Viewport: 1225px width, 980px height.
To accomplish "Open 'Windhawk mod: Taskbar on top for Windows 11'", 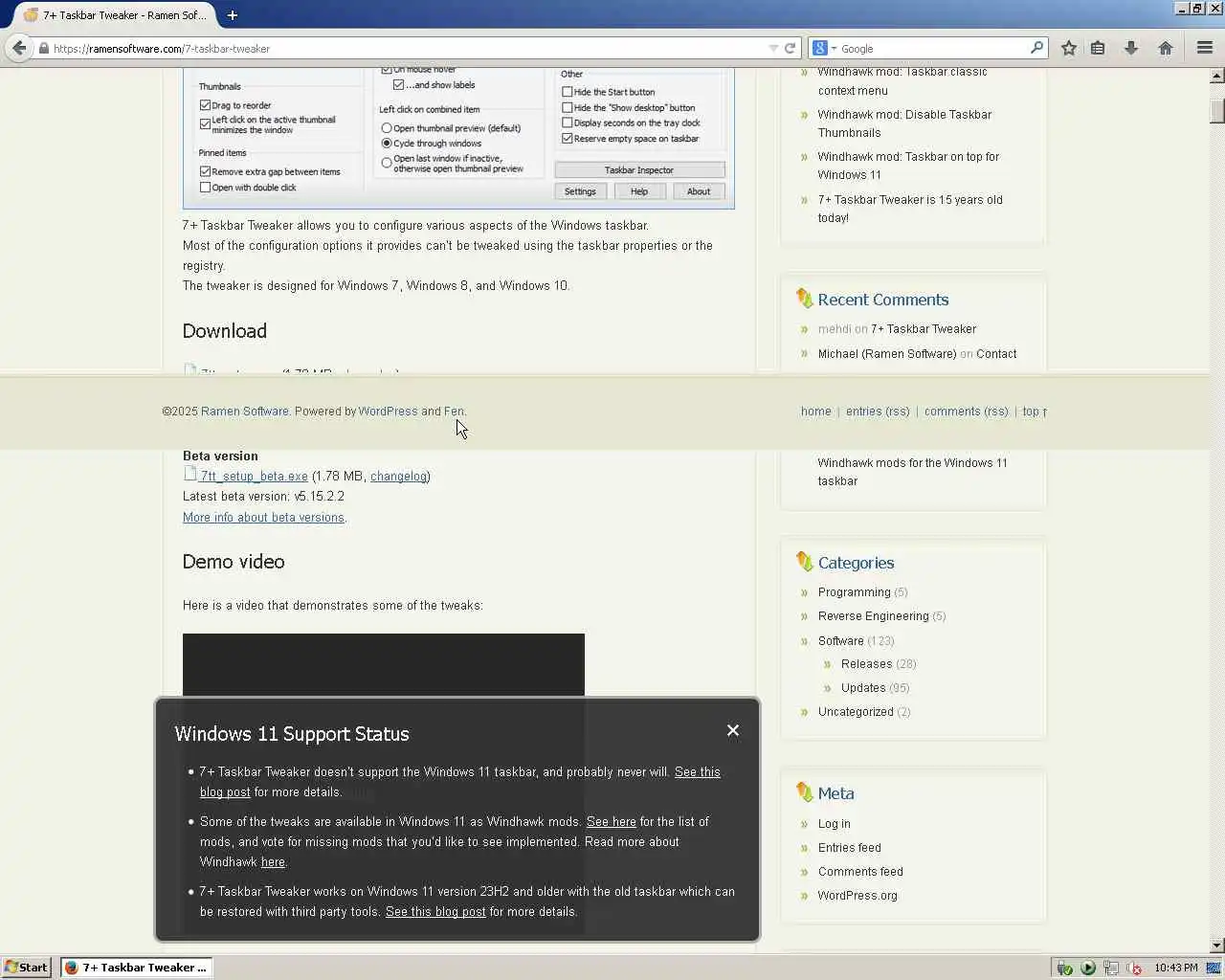I will (x=908, y=166).
